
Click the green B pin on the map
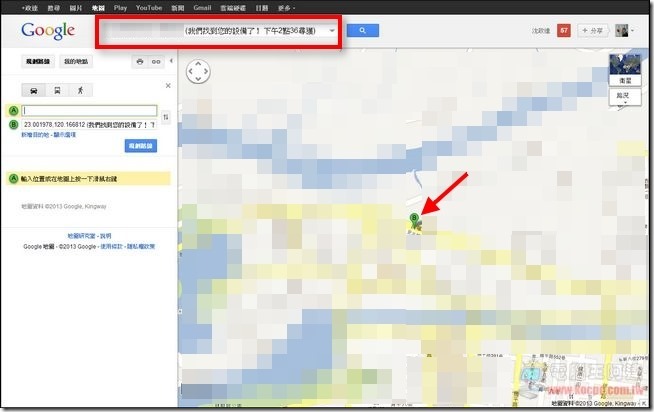[414, 219]
